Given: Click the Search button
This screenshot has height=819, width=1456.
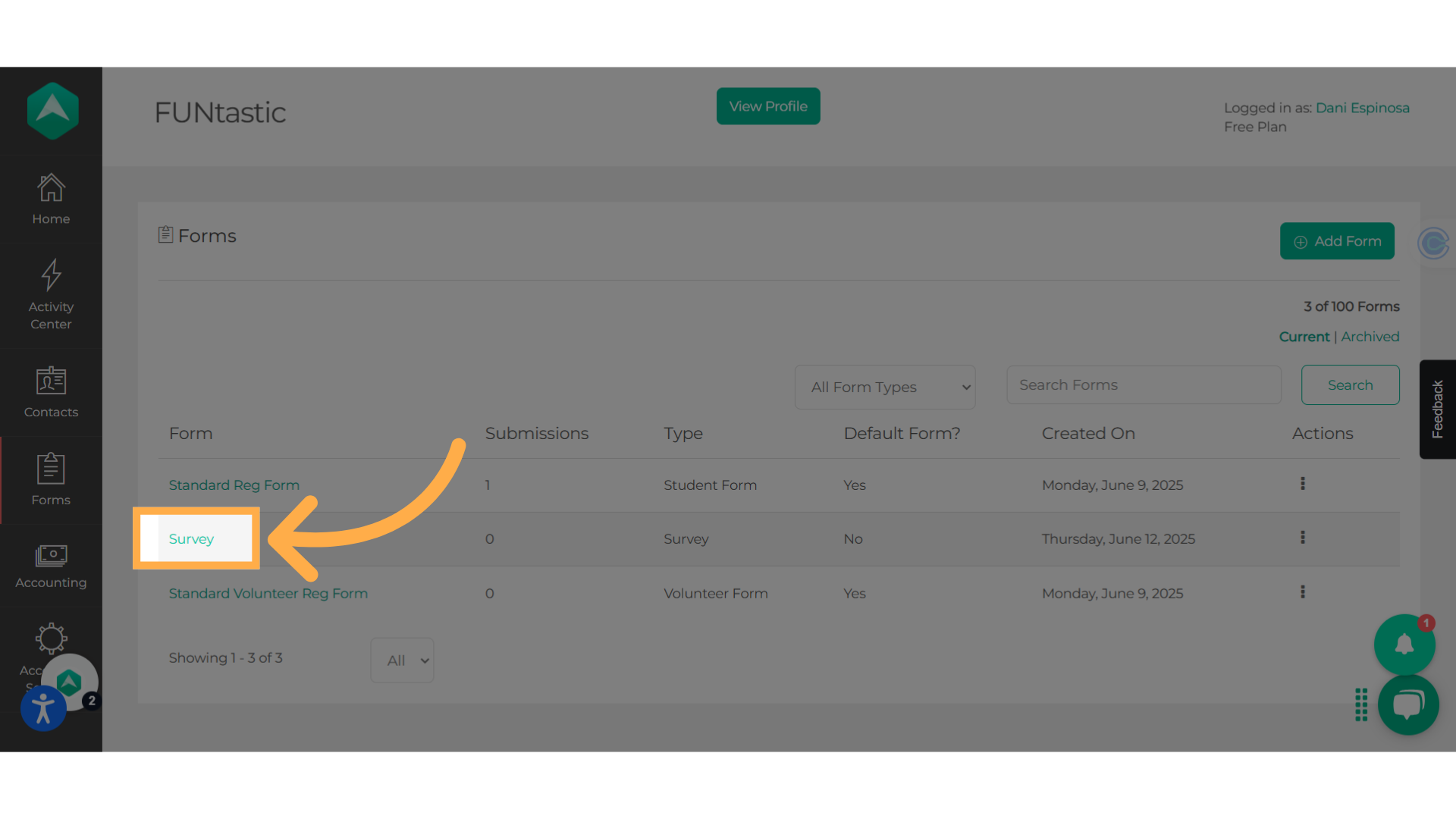Looking at the screenshot, I should click(x=1350, y=384).
